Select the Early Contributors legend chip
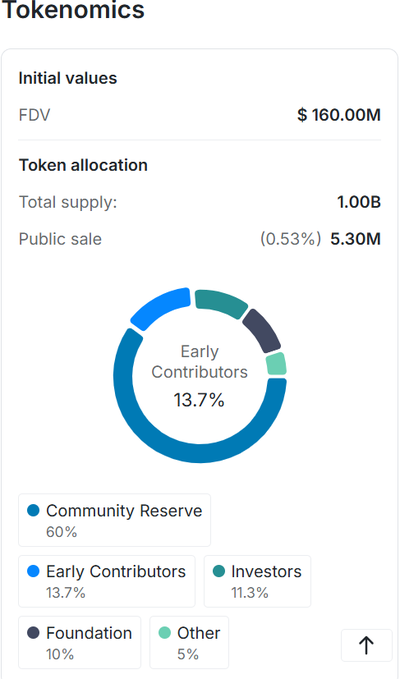400x679 pixels. (106, 581)
